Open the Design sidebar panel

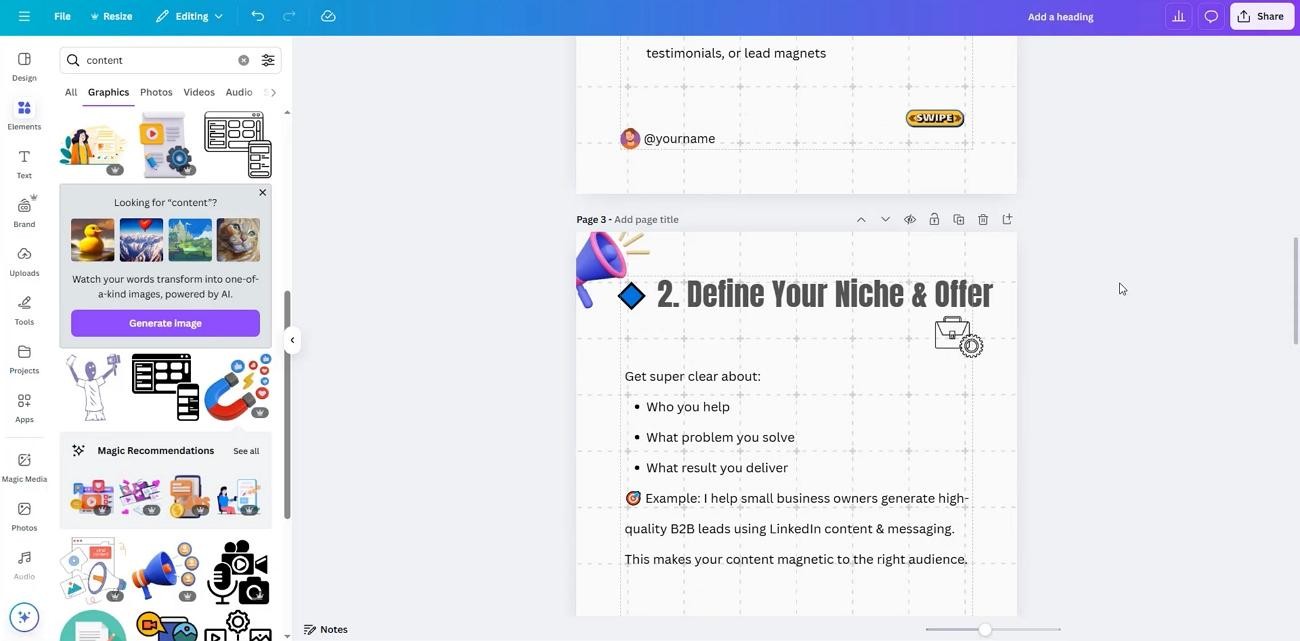pyautogui.click(x=24, y=66)
